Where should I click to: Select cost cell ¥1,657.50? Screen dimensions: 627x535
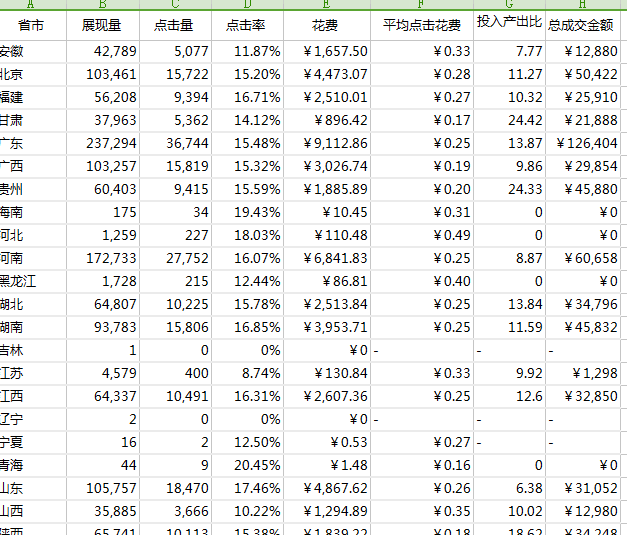[327, 52]
